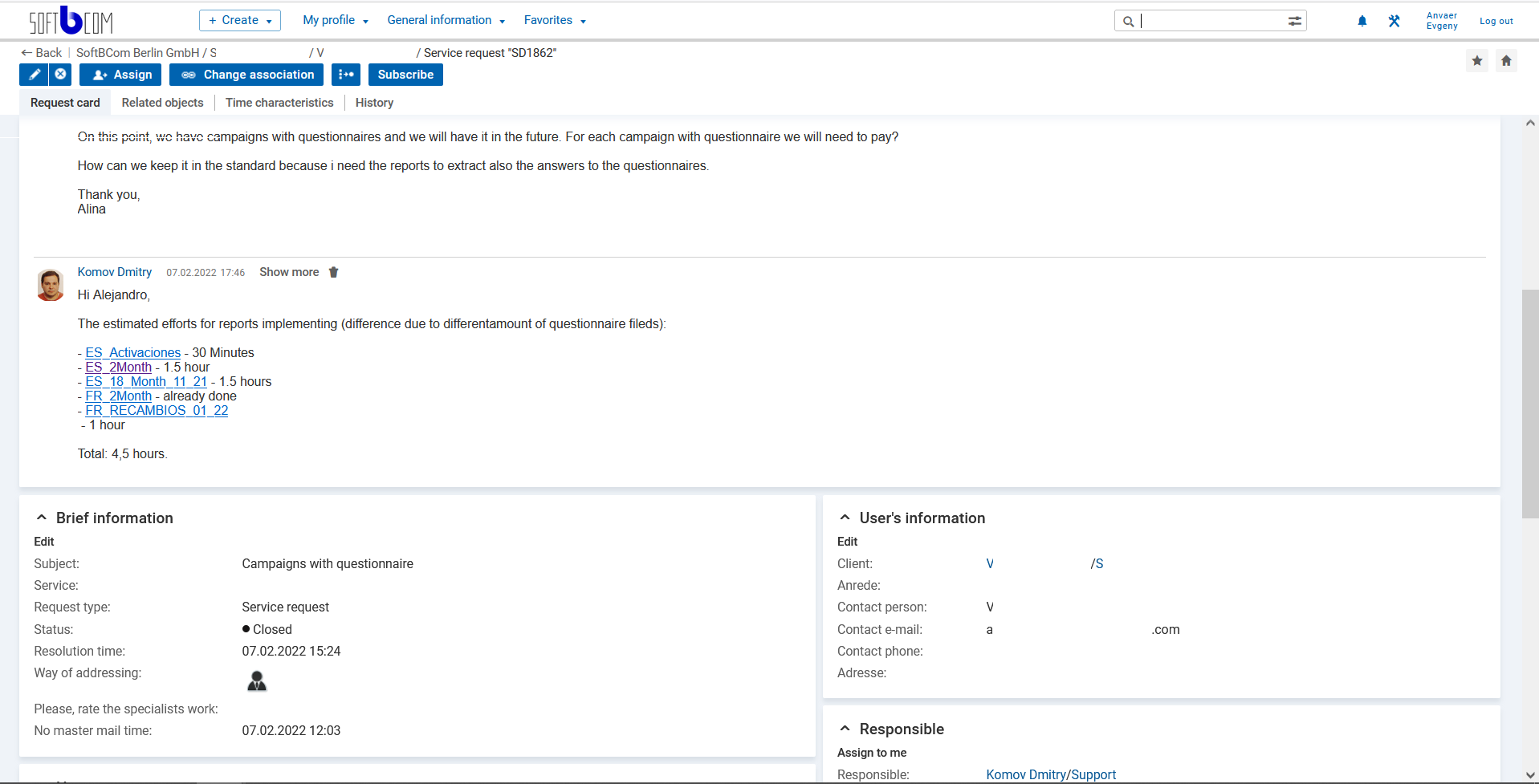
Task: Open the ES_Activaciones report link
Action: [132, 352]
